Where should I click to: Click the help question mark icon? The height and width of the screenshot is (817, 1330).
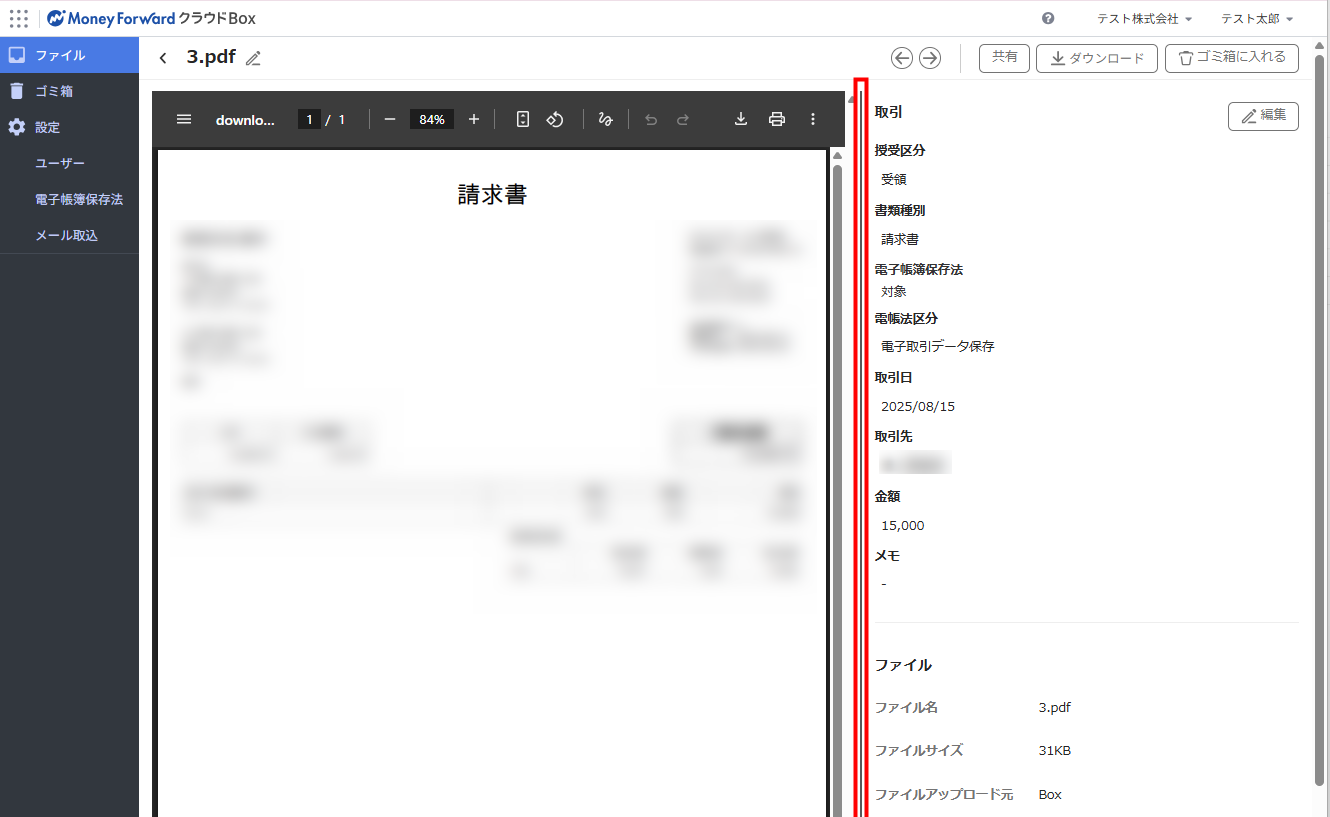point(1048,18)
